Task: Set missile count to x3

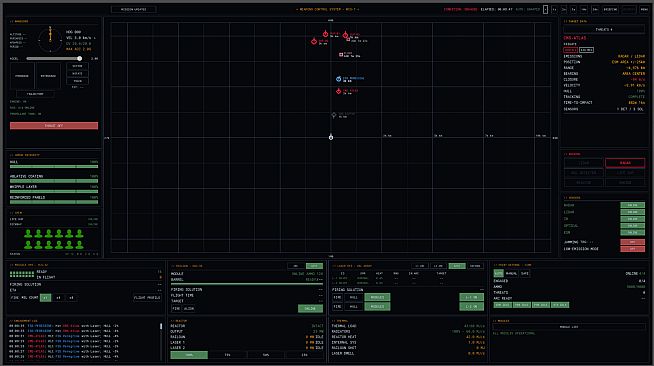Action: click(71, 298)
